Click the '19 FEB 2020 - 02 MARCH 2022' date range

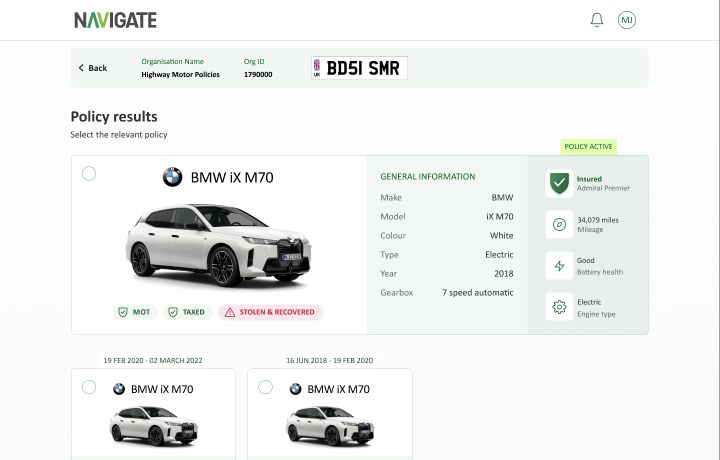pyautogui.click(x=153, y=360)
